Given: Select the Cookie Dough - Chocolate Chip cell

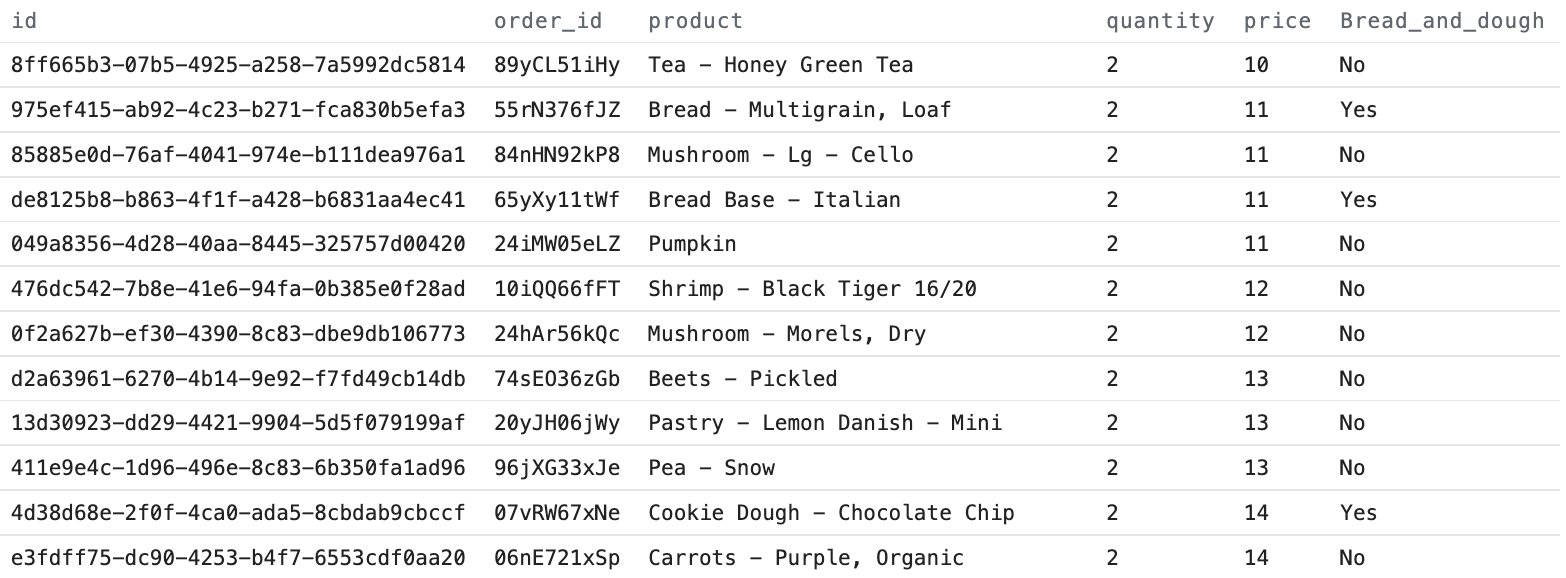Looking at the screenshot, I should [831, 513].
